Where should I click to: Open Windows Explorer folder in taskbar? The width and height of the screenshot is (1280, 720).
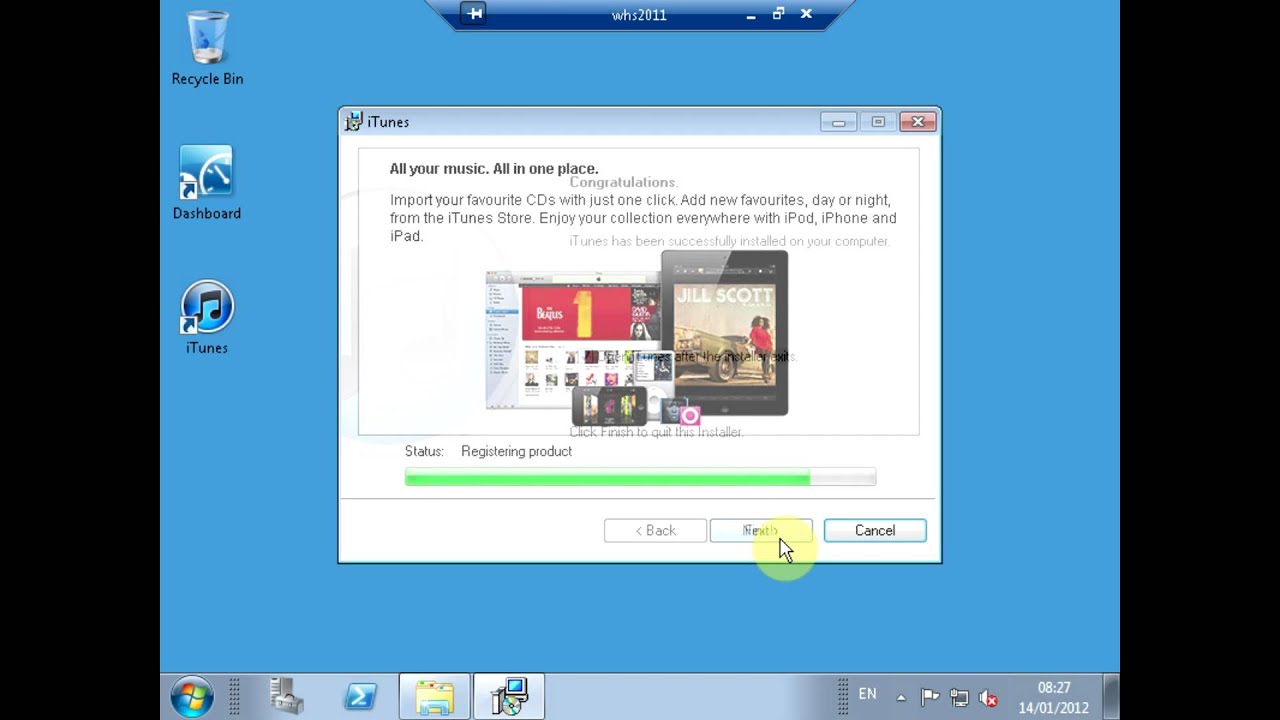coord(435,696)
